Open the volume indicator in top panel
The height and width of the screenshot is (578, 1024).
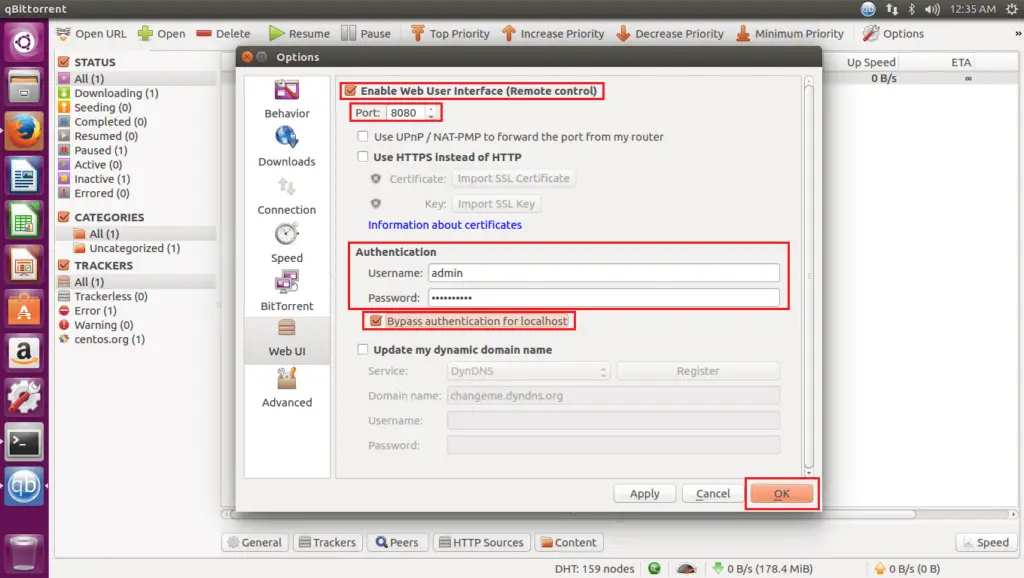(932, 9)
